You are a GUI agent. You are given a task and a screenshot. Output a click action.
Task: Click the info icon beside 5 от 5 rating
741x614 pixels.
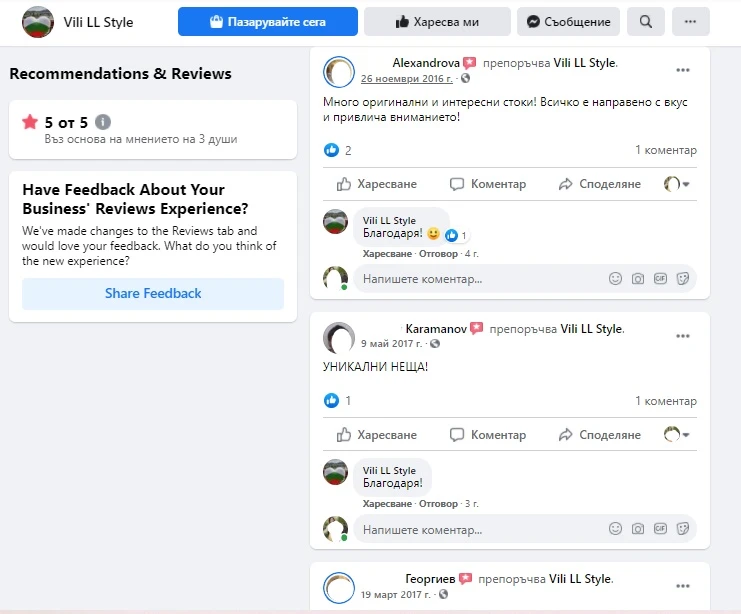point(103,122)
